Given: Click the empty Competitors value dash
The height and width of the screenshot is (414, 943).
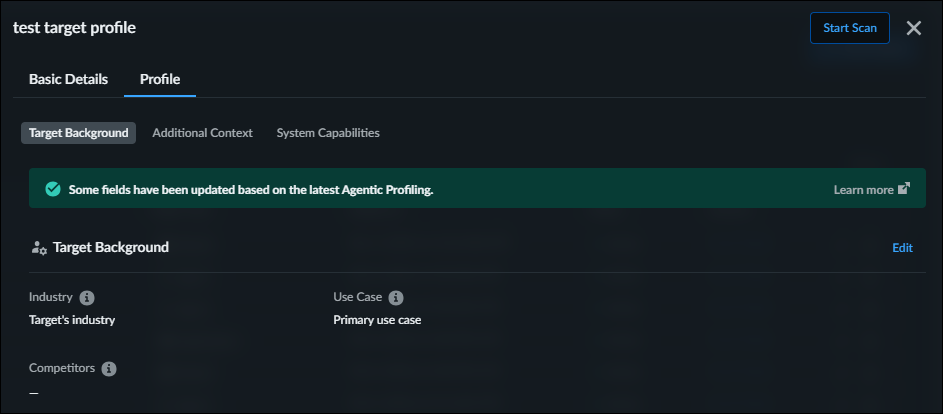Looking at the screenshot, I should pos(34,392).
